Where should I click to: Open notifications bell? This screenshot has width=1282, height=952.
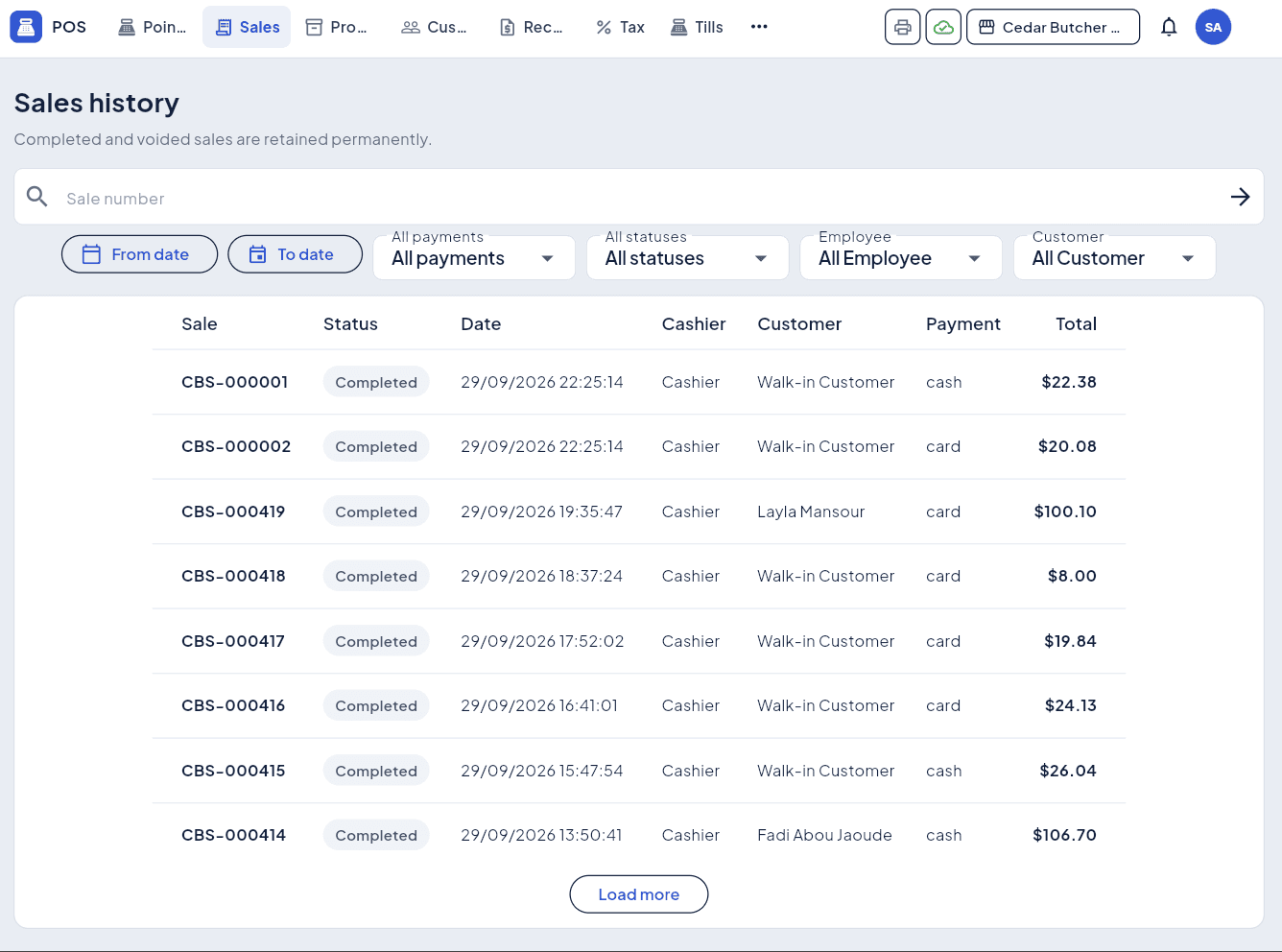coord(1169,27)
